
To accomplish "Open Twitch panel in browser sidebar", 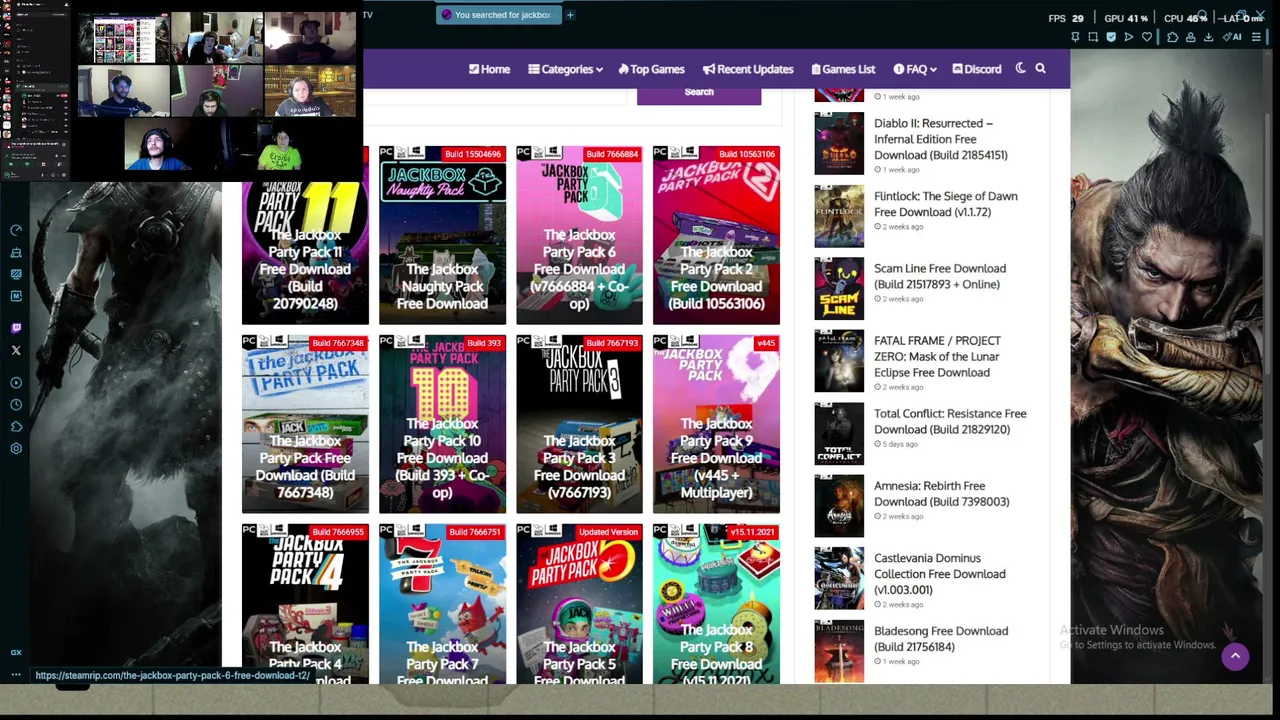I will [x=16, y=328].
